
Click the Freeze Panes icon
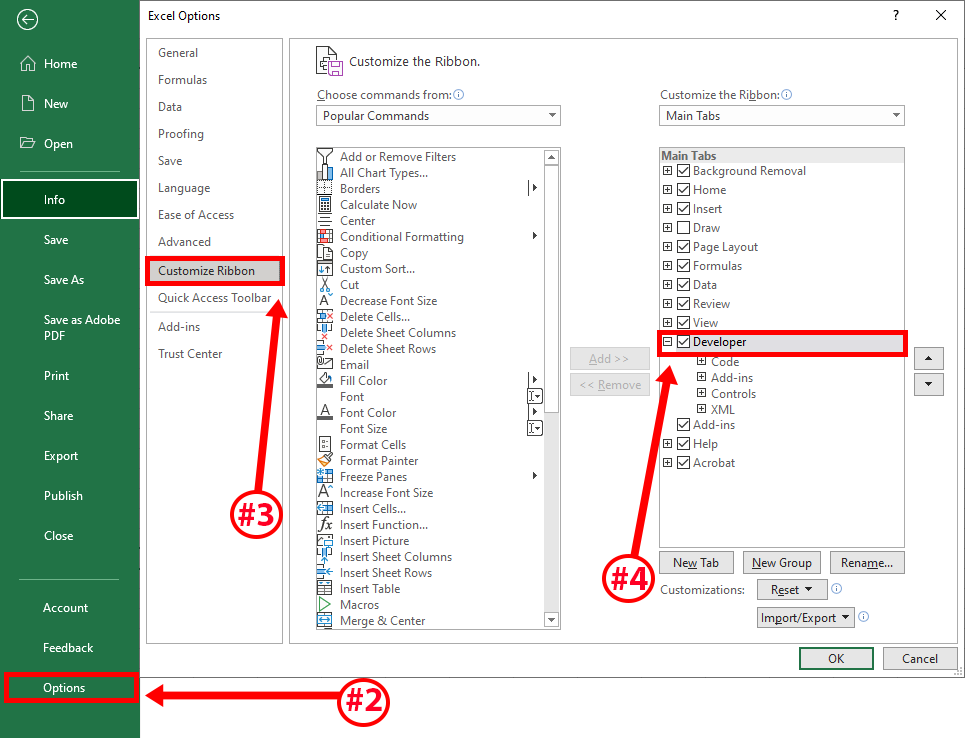click(325, 477)
